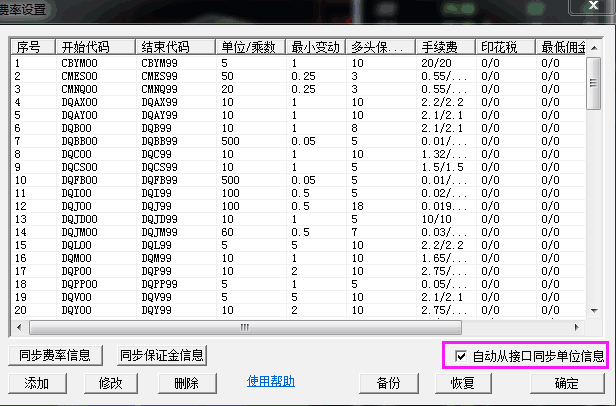The width and height of the screenshot is (616, 406).
Task: Select row DQCS00
Action: tap(299, 167)
